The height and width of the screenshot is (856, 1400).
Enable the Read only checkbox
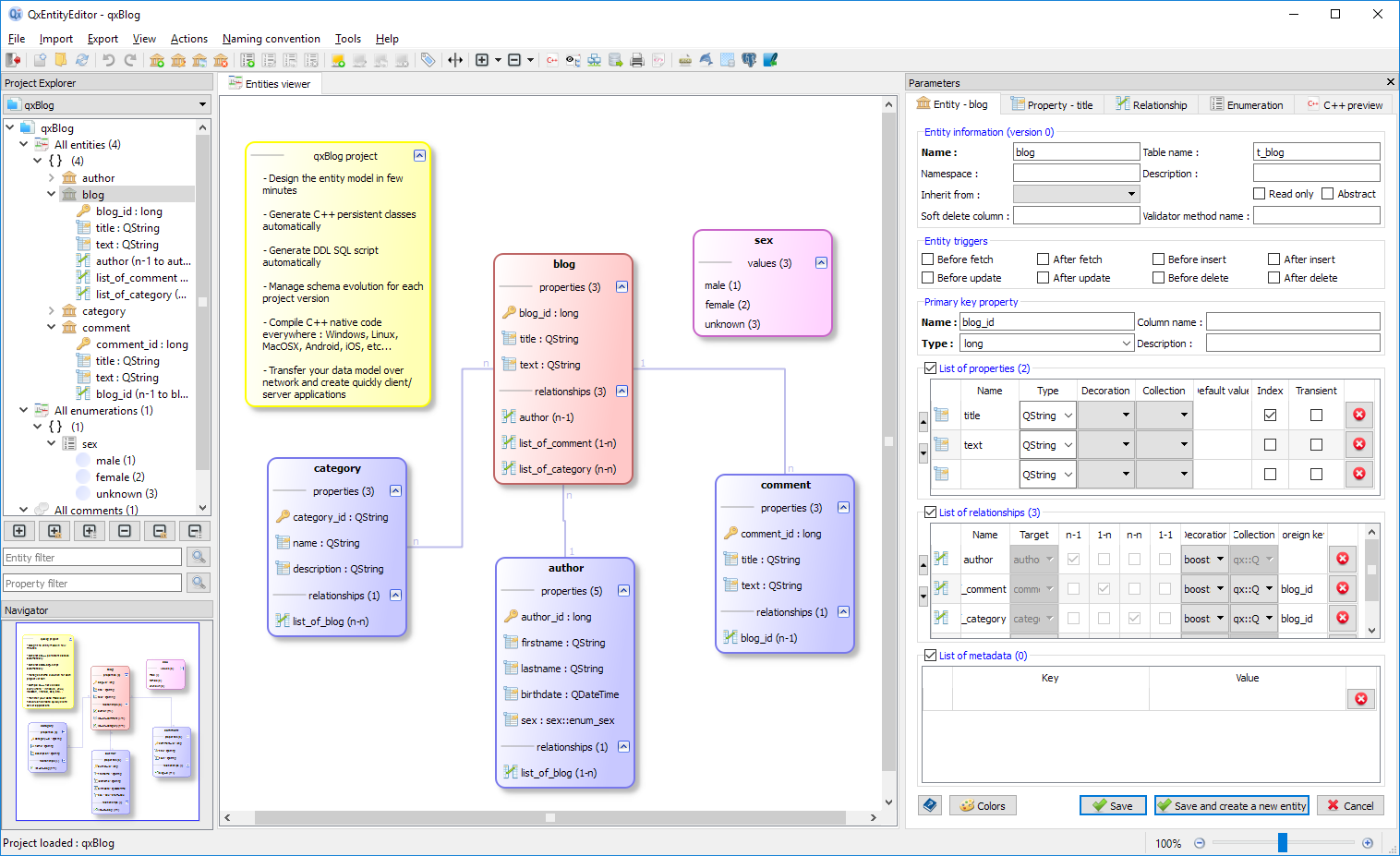[1259, 194]
